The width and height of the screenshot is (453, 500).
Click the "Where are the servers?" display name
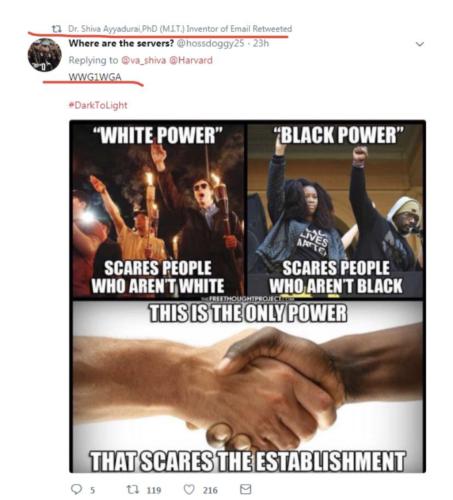click(x=121, y=43)
